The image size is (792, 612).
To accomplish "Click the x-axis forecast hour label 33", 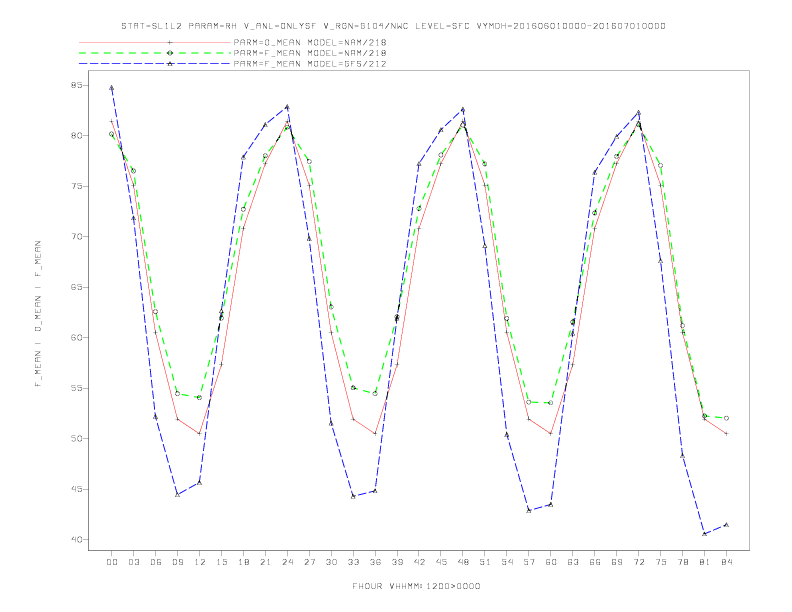I will coord(353,562).
